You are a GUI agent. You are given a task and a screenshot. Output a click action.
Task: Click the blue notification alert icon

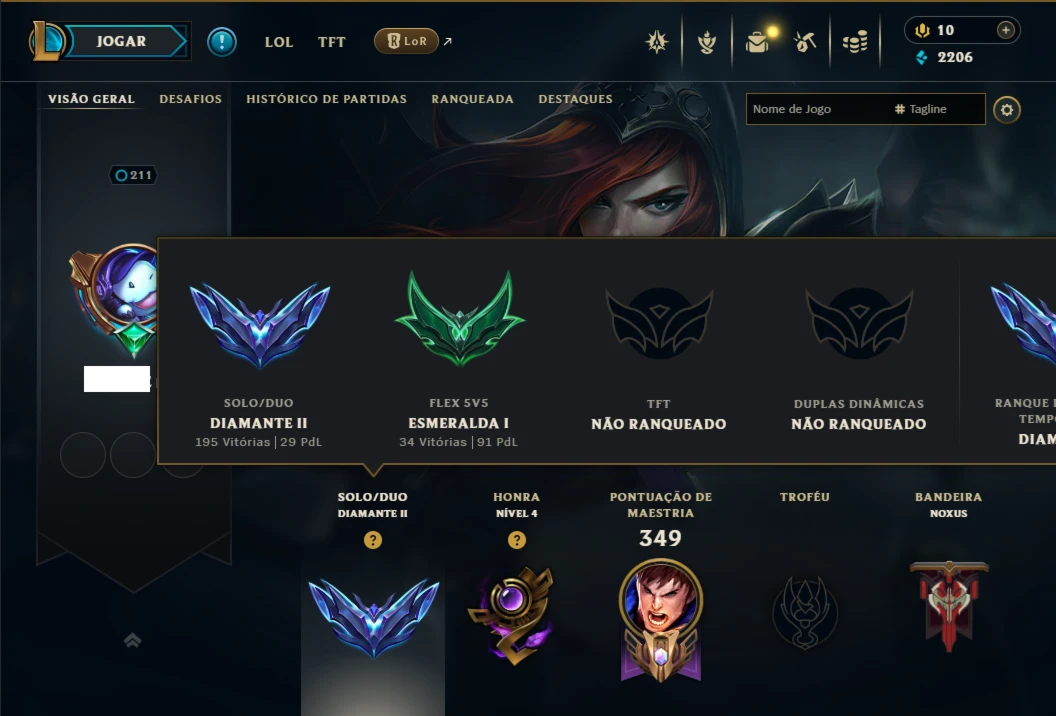(x=222, y=42)
